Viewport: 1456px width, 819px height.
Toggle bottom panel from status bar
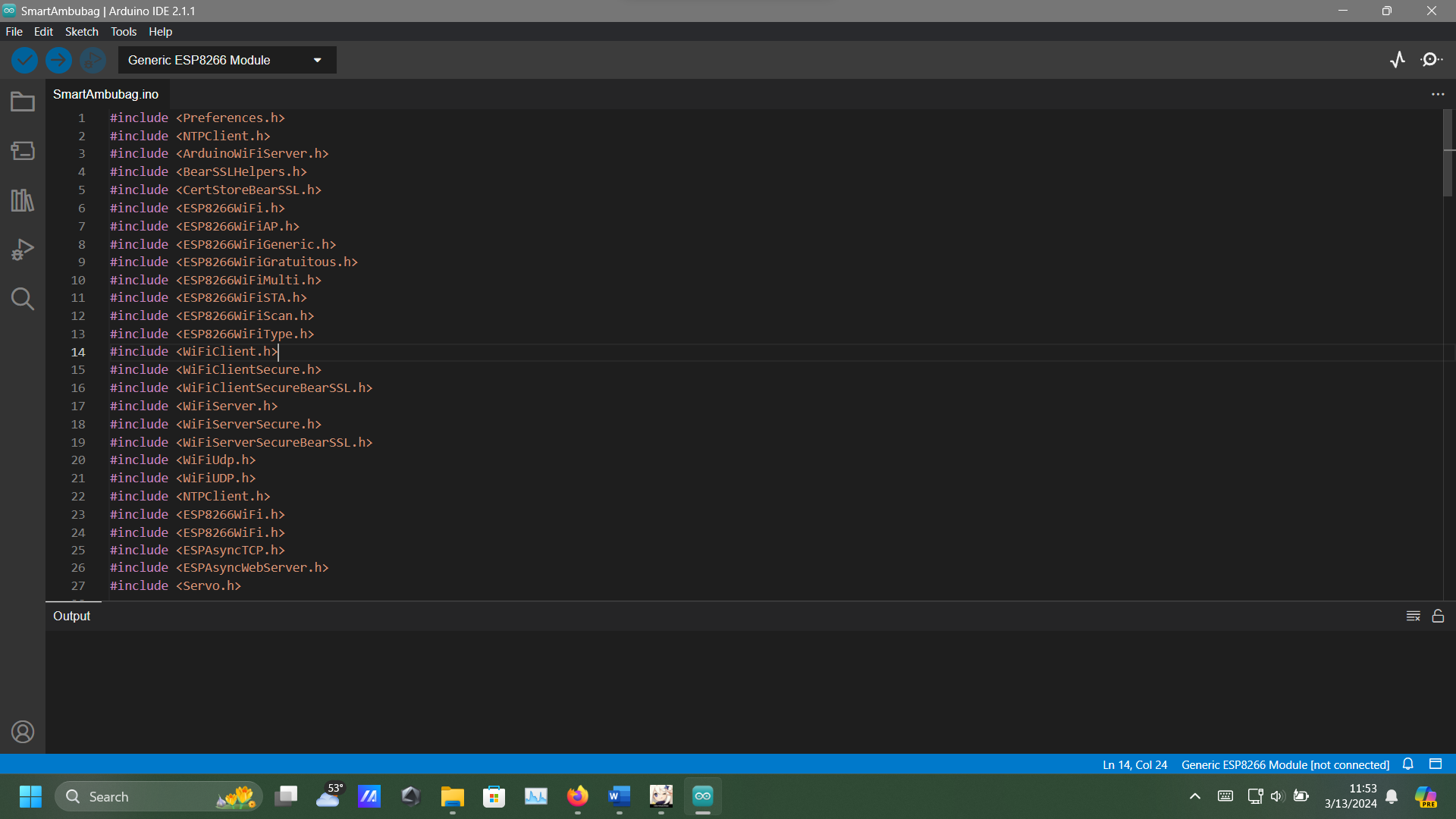1436,764
